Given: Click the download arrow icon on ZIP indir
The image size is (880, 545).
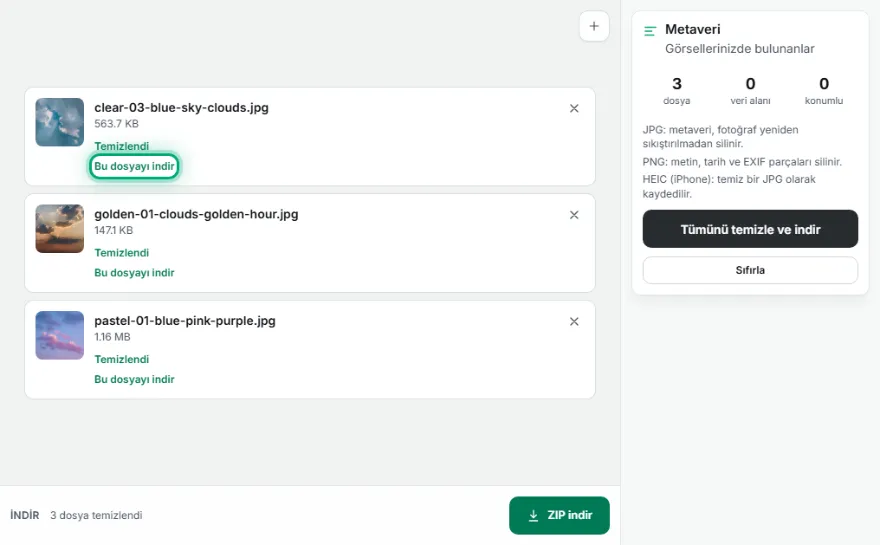Looking at the screenshot, I should click(x=533, y=515).
